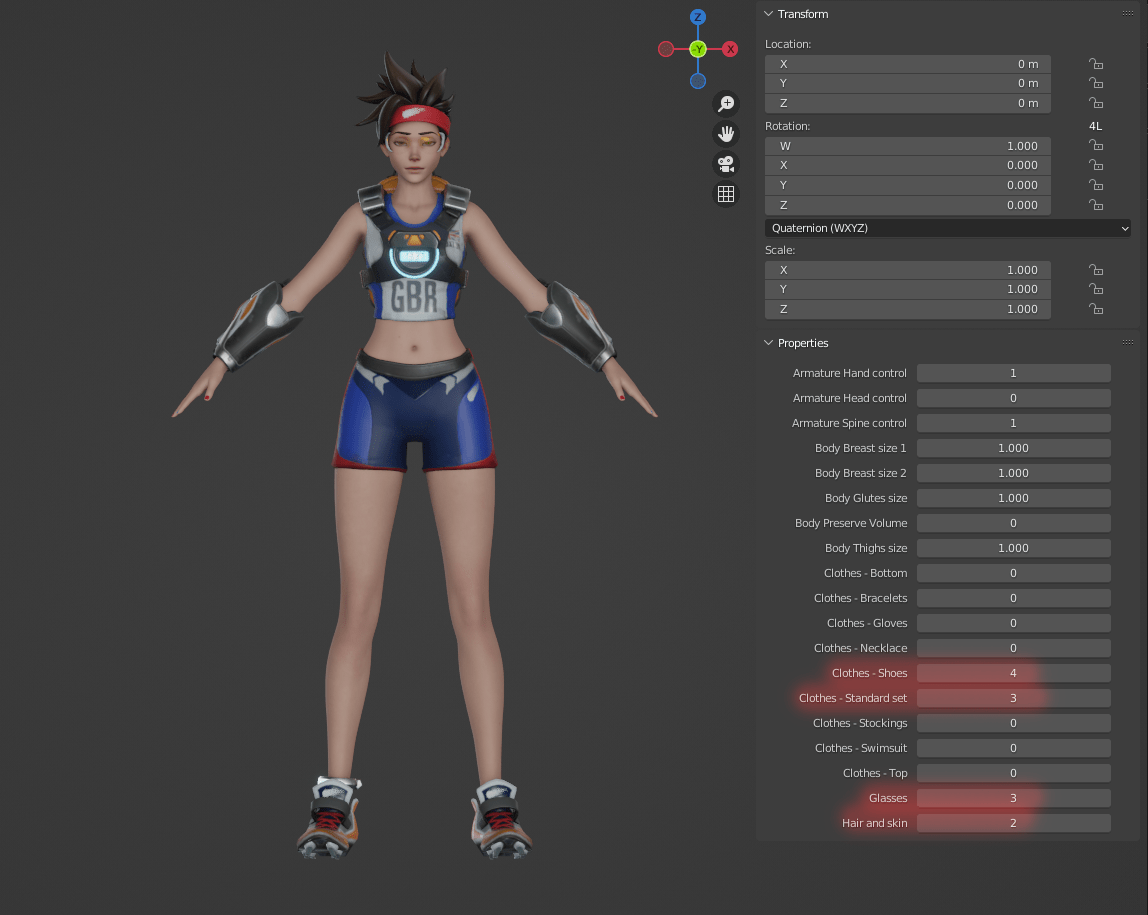Collapse the Properties panel

pos(768,343)
